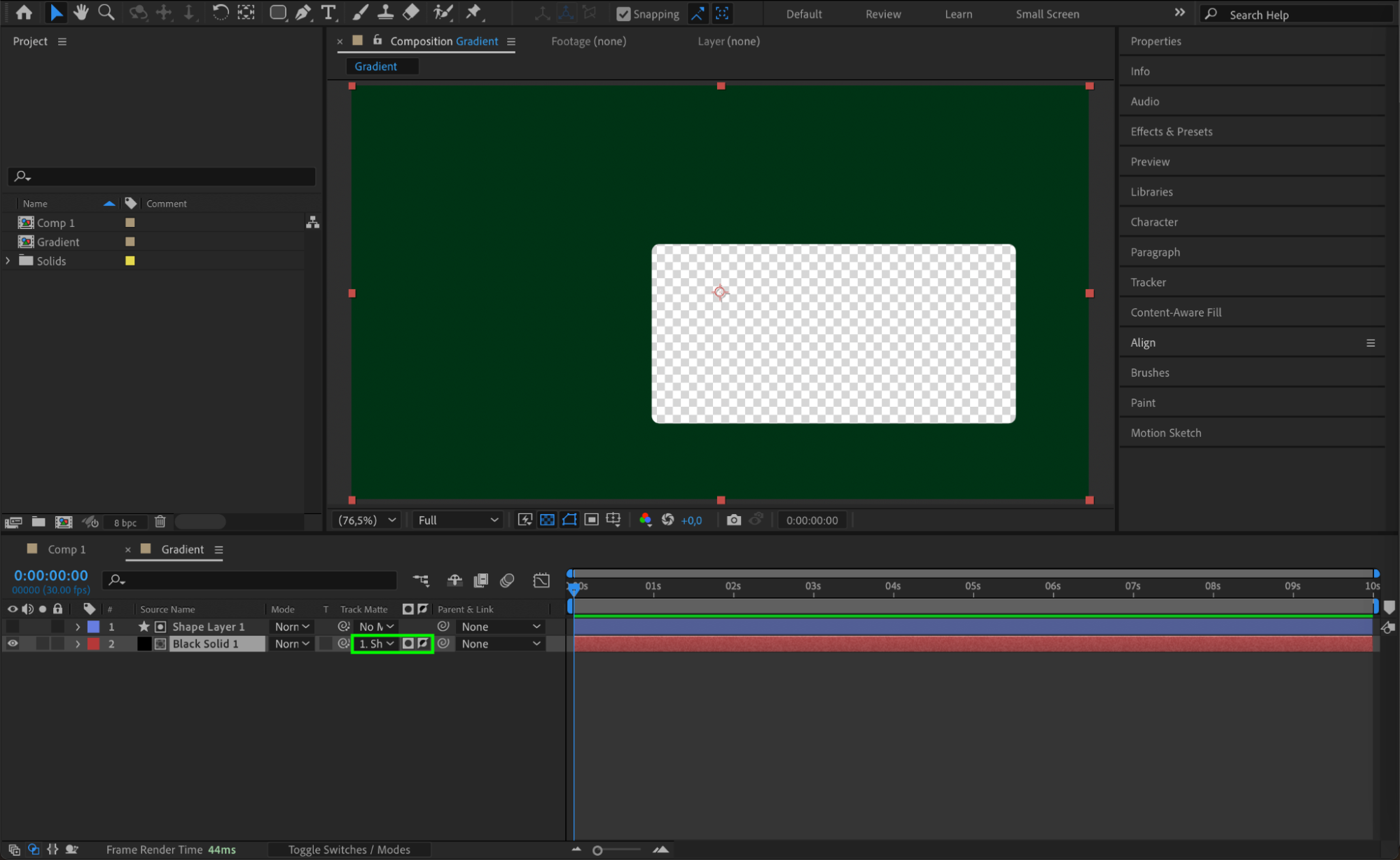Switch to the Comp 1 timeline tab
The image size is (1400, 860).
[66, 550]
